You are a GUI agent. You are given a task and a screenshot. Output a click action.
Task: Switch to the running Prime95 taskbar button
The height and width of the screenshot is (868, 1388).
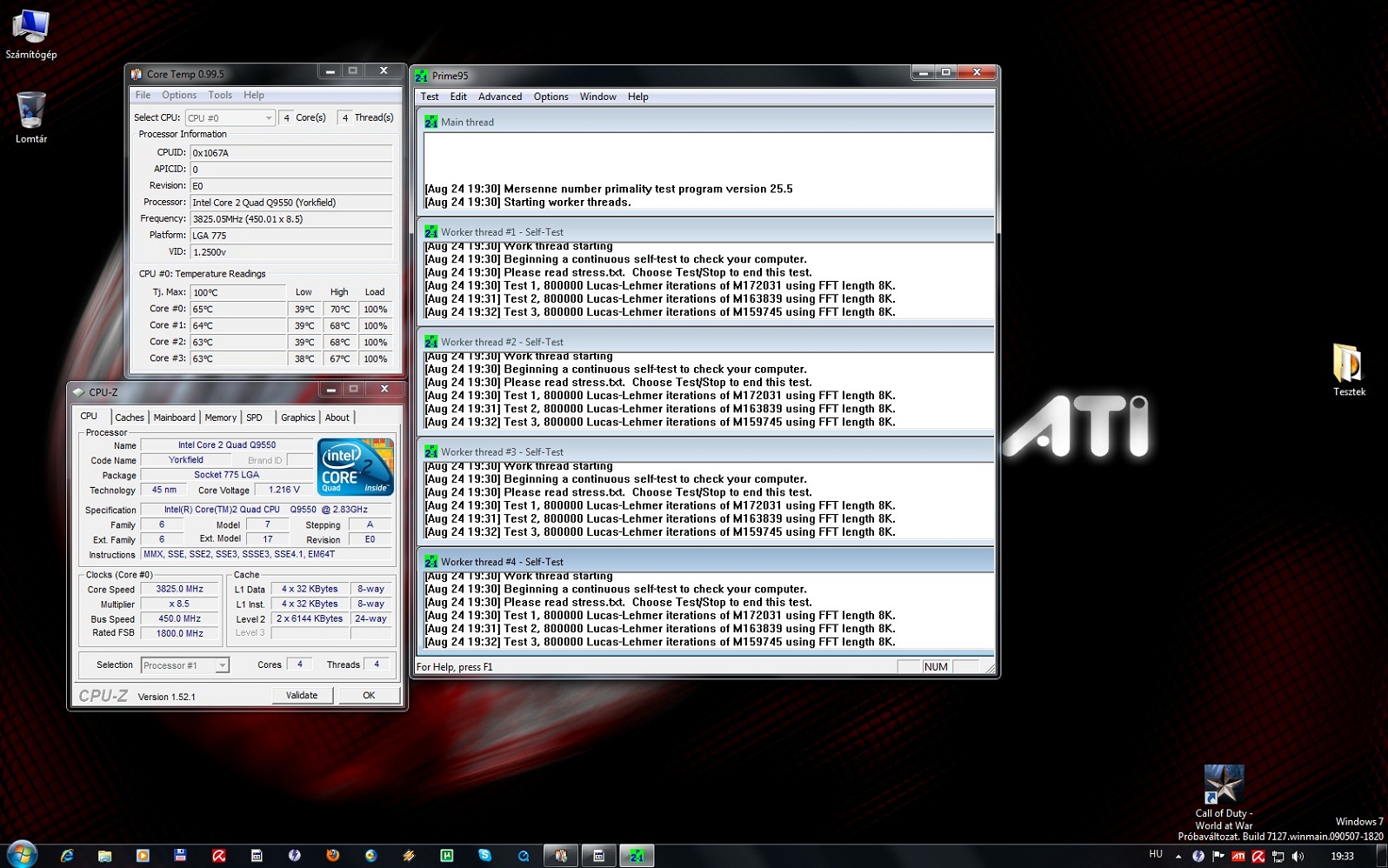tap(637, 856)
